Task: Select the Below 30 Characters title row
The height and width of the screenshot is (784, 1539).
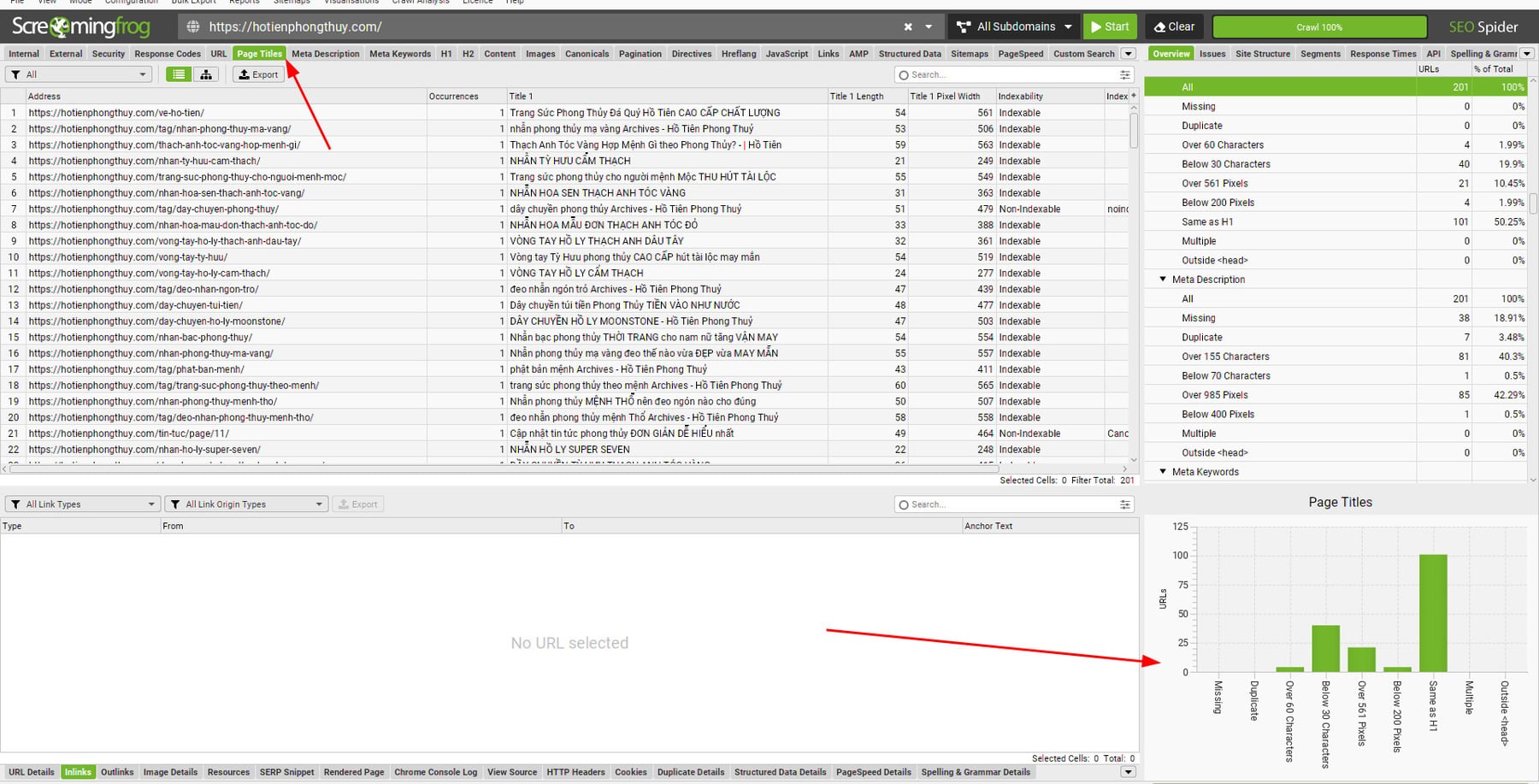Action: click(1336, 164)
